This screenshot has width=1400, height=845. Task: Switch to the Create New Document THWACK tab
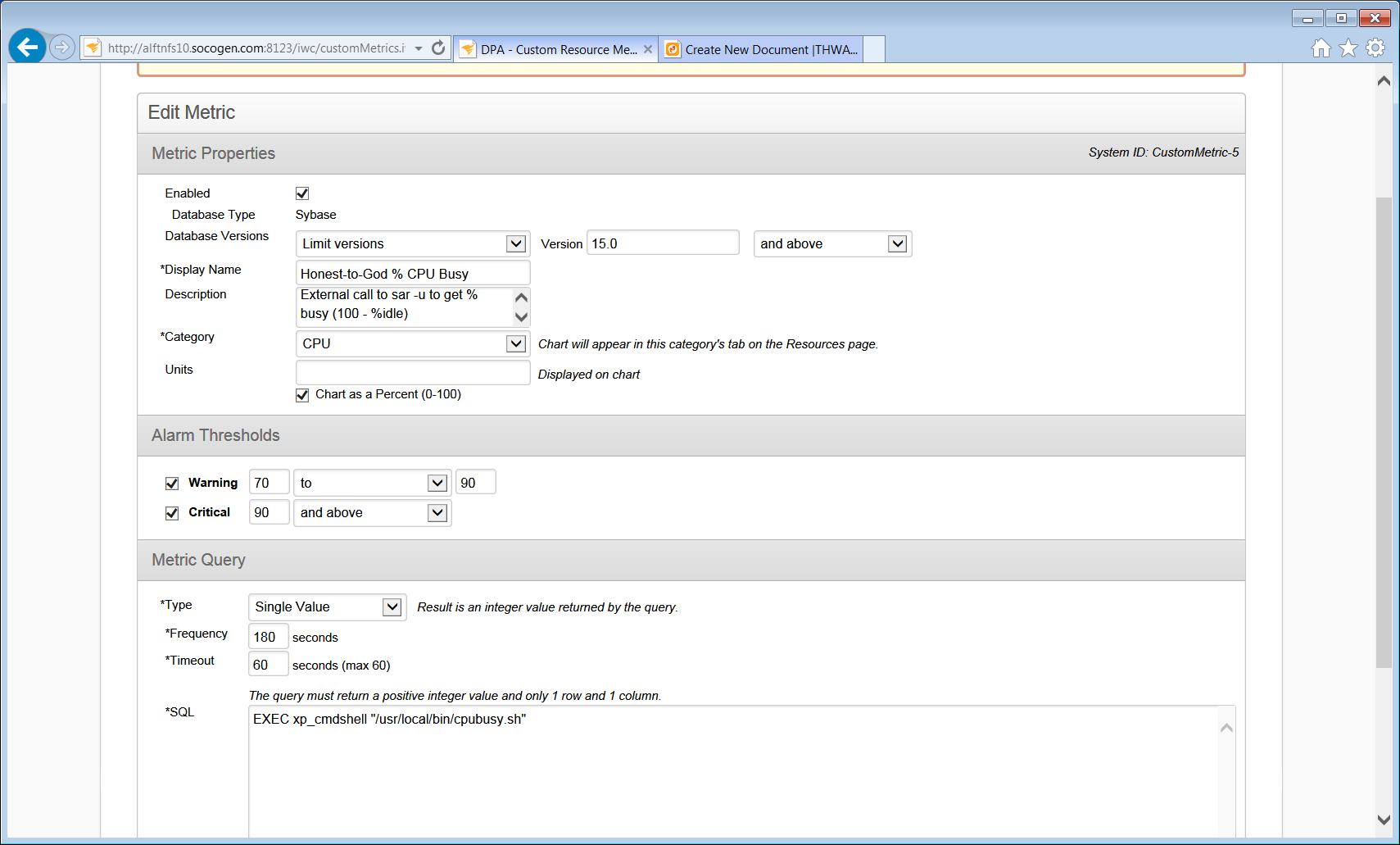click(761, 49)
